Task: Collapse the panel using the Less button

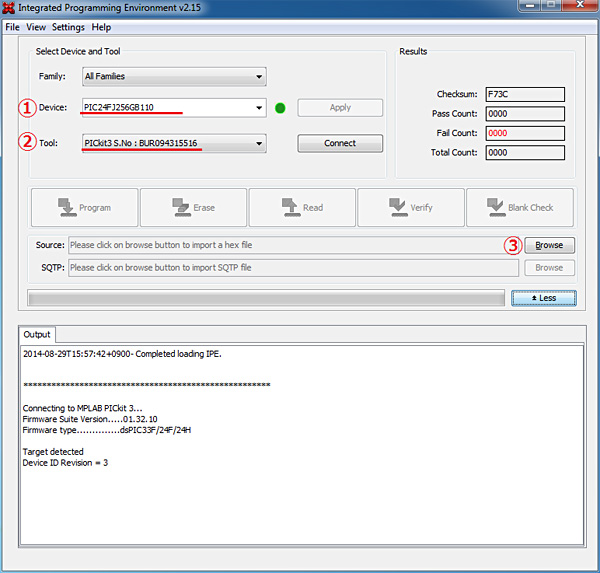Action: tap(542, 298)
